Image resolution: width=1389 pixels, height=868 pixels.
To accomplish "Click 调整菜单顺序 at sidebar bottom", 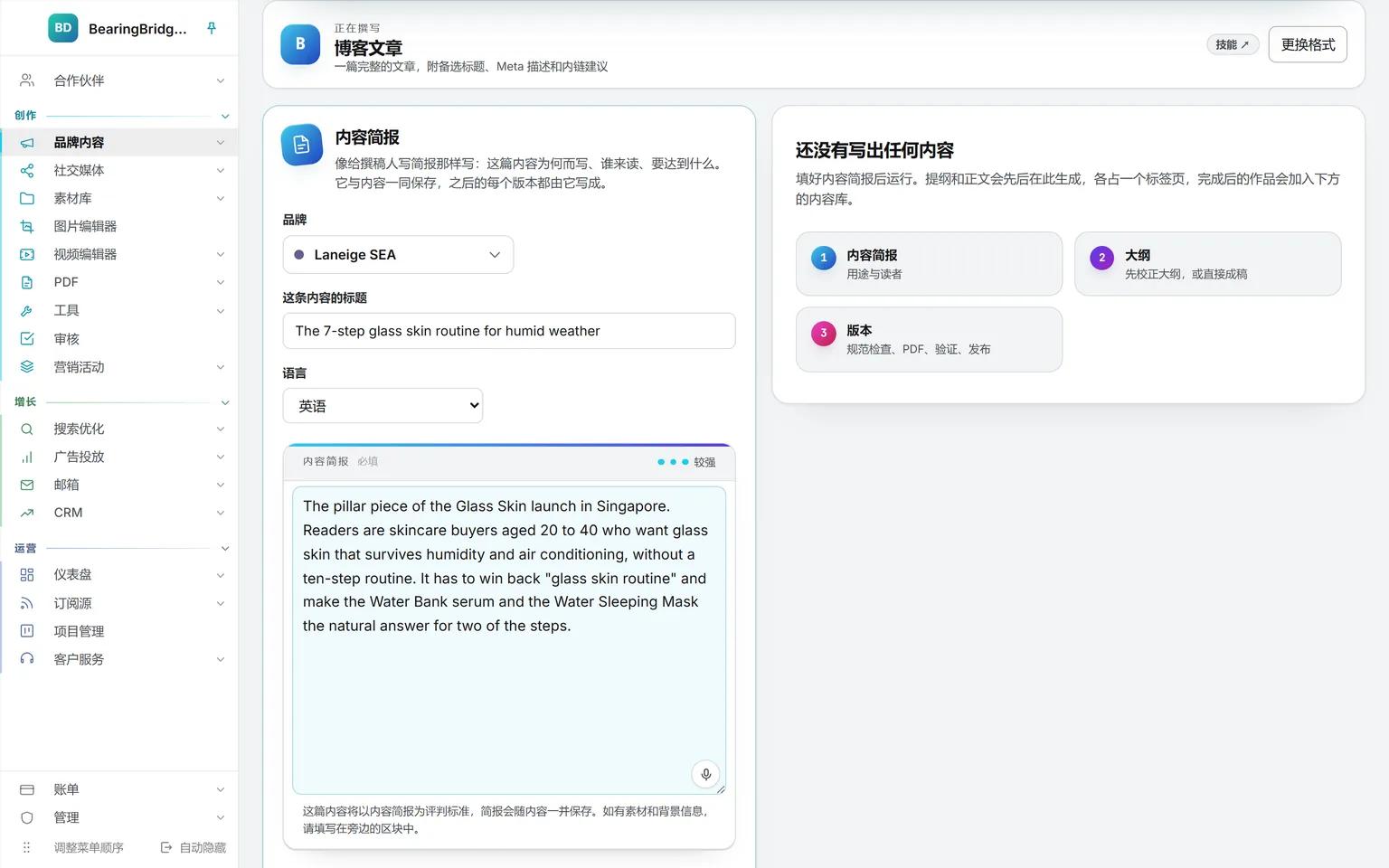I will (x=89, y=847).
